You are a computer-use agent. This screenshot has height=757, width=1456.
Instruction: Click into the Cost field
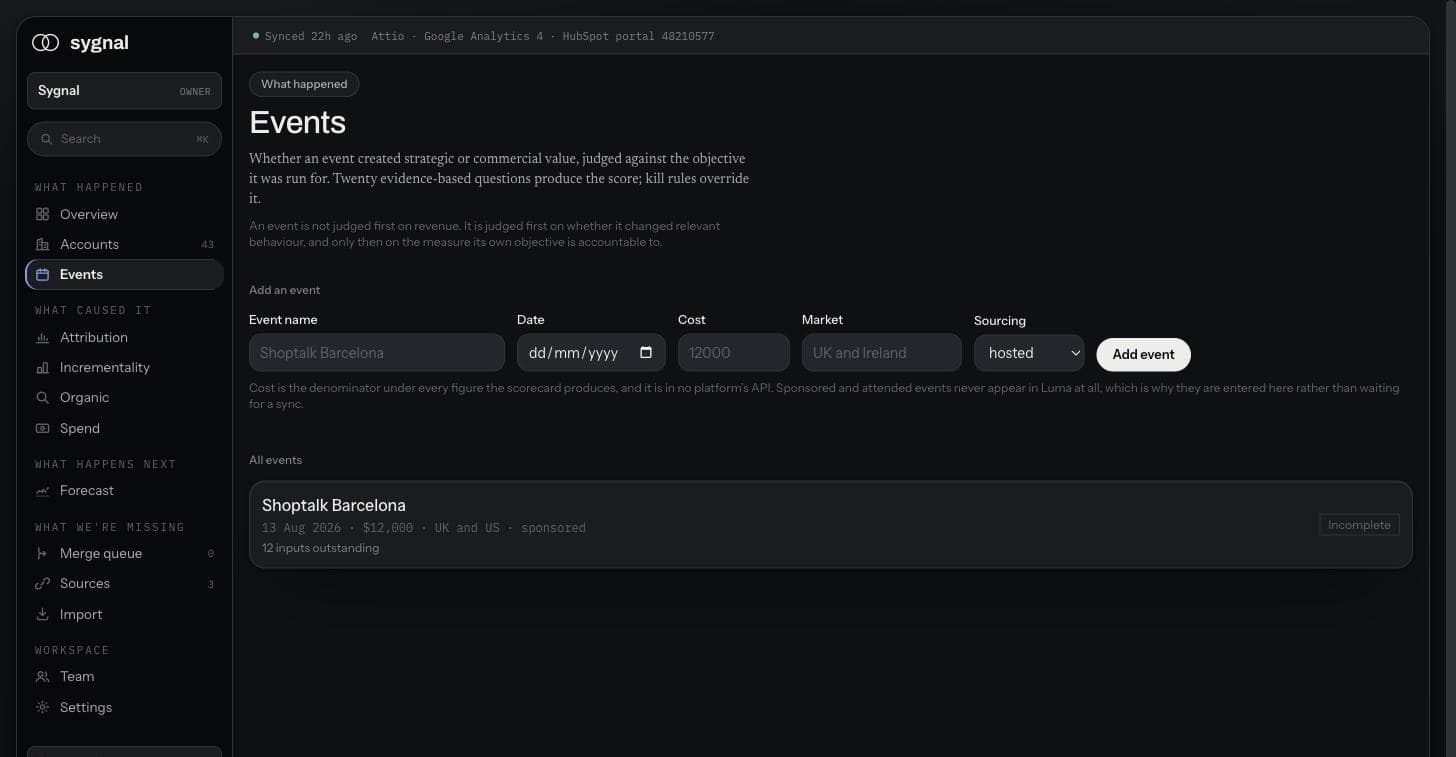coord(733,353)
